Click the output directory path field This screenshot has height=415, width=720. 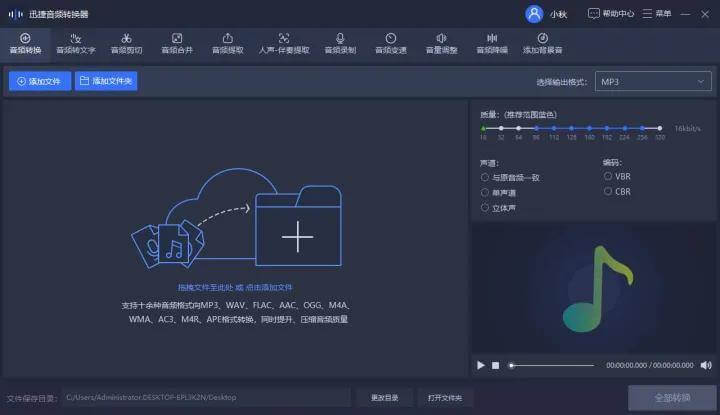(206, 398)
